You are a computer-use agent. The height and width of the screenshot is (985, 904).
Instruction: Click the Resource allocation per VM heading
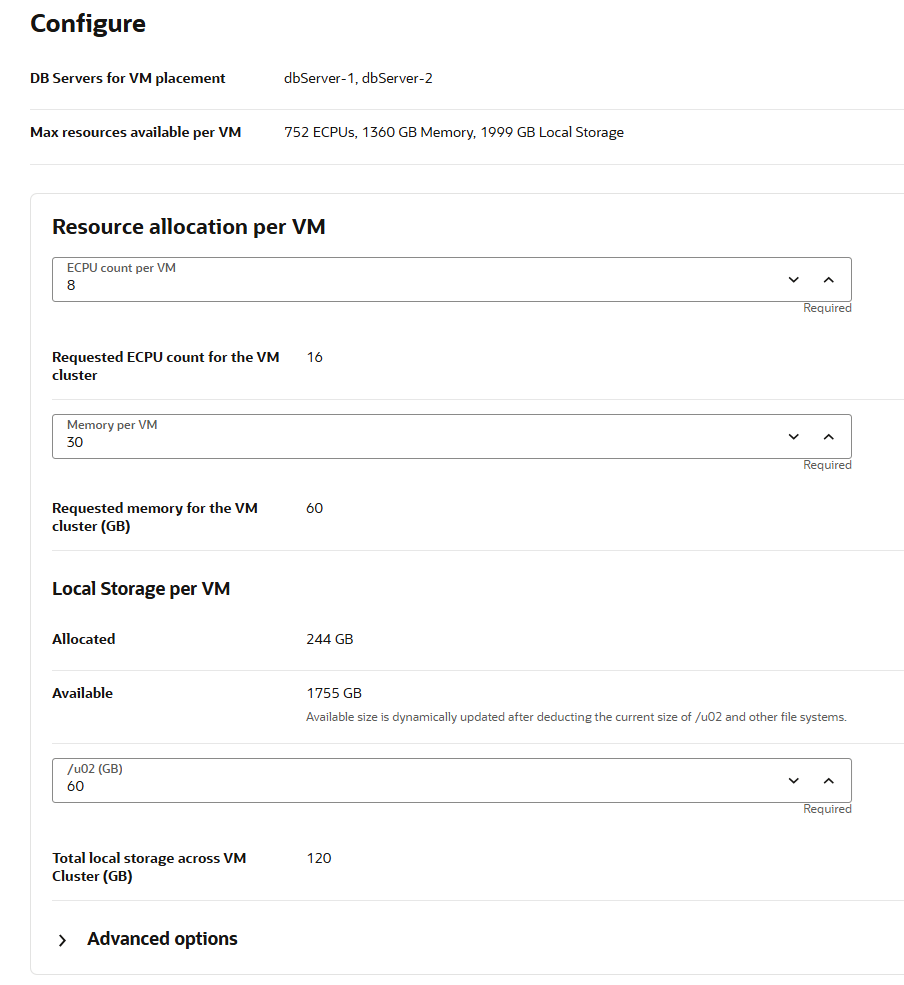point(189,227)
